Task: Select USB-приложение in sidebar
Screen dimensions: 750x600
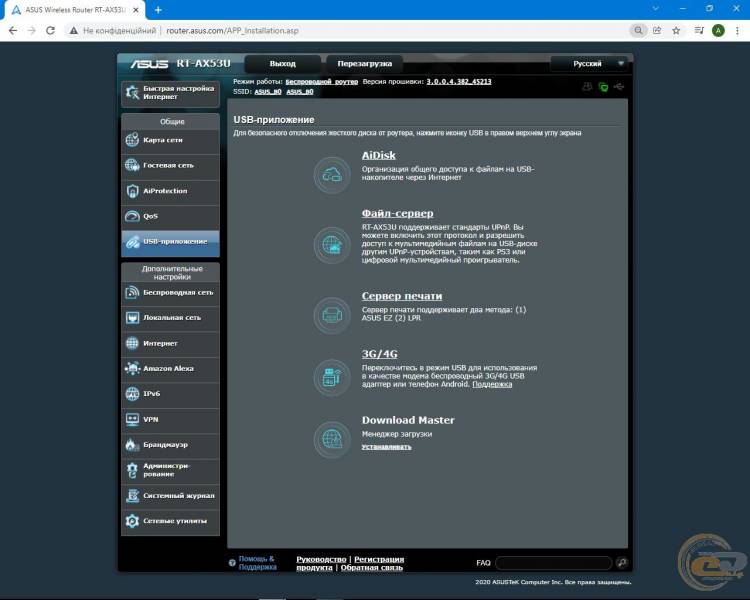Action: [170, 242]
